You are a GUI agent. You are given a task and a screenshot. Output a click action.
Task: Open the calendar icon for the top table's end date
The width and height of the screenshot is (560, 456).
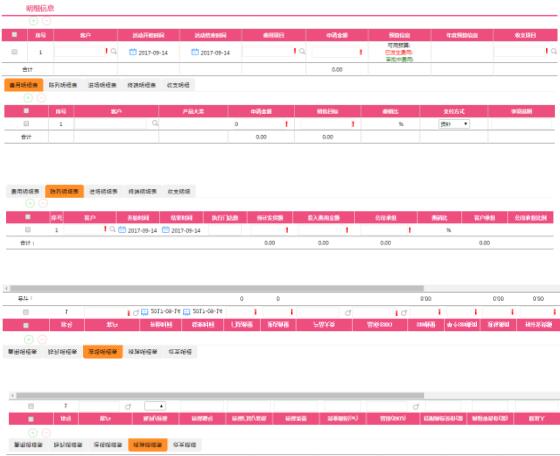click(195, 52)
